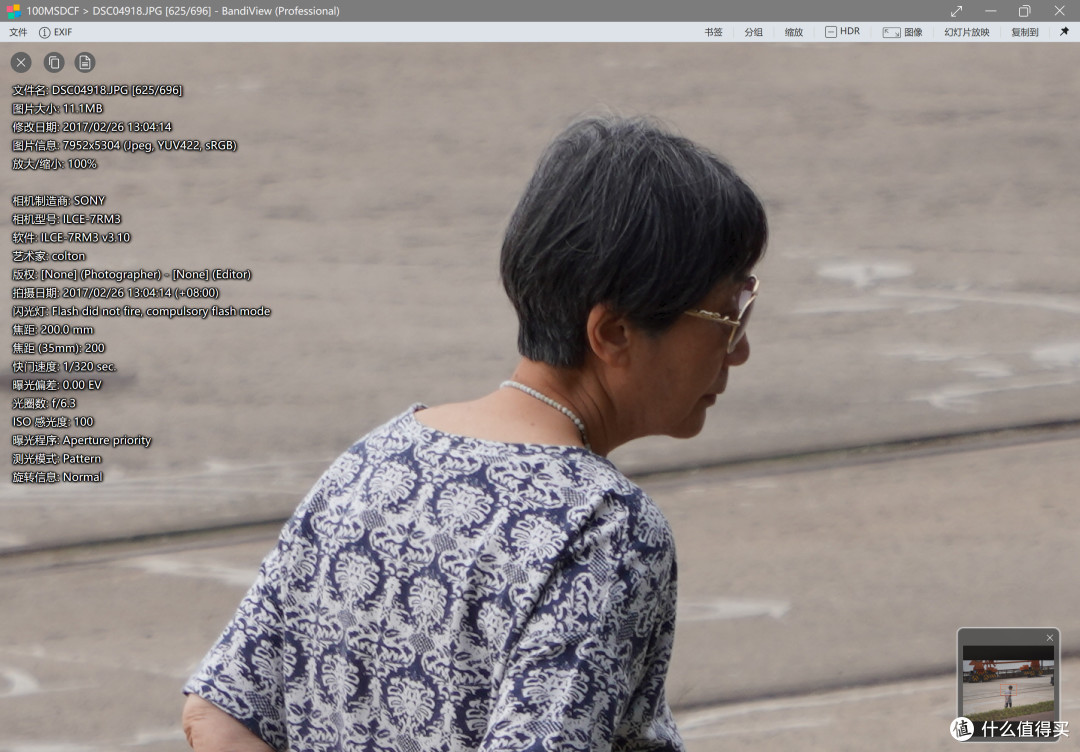Viewport: 1080px width, 752px height.
Task: Select the ISO 感光度: 100 line
Action: tap(52, 422)
